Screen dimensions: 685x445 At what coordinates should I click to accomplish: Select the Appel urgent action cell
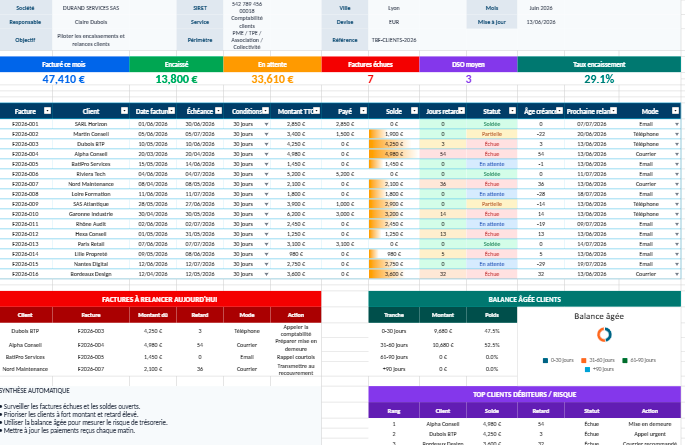click(650, 434)
